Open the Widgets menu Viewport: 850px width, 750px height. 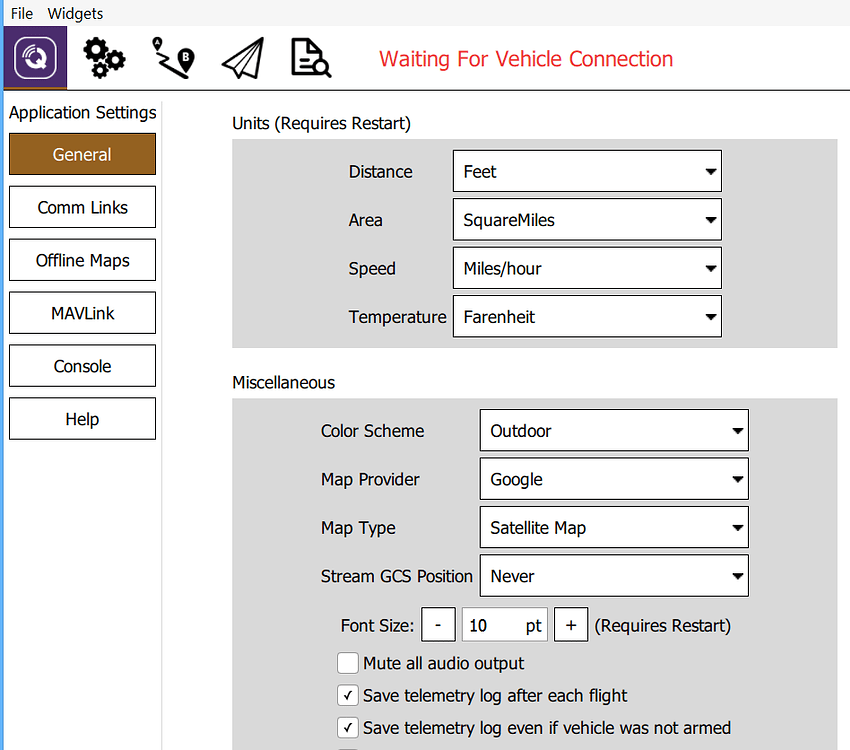75,14
